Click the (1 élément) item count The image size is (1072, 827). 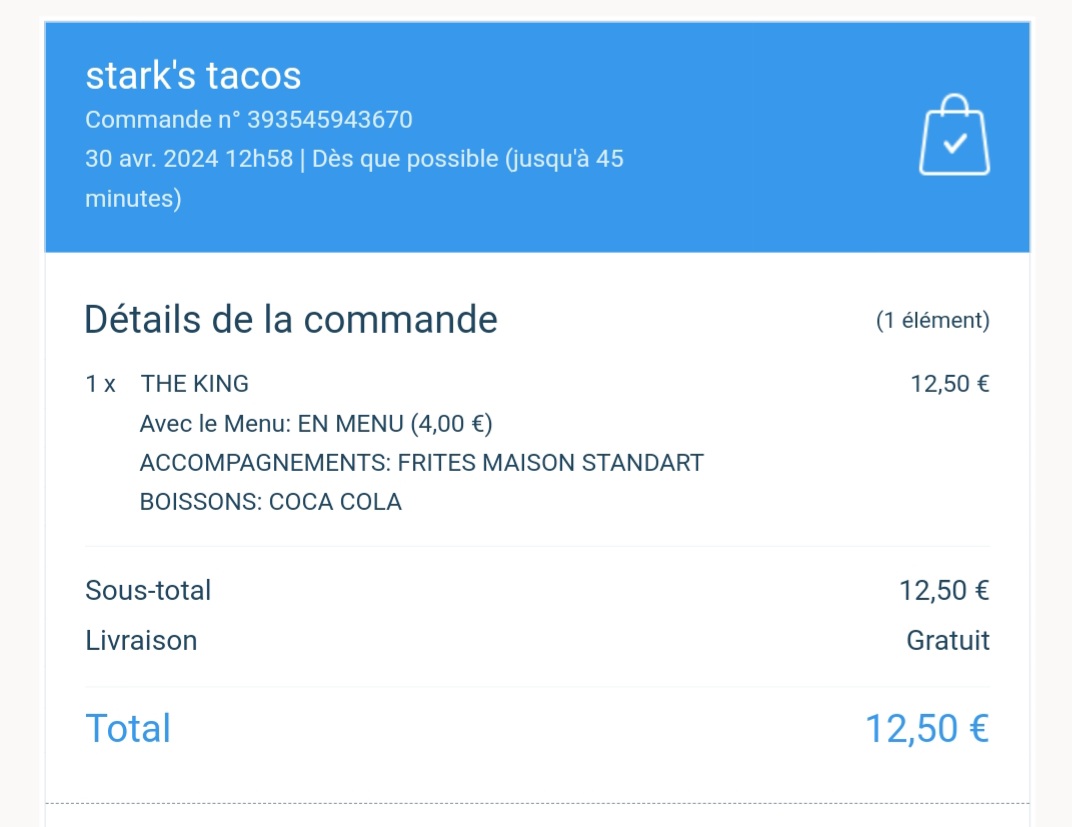(932, 321)
